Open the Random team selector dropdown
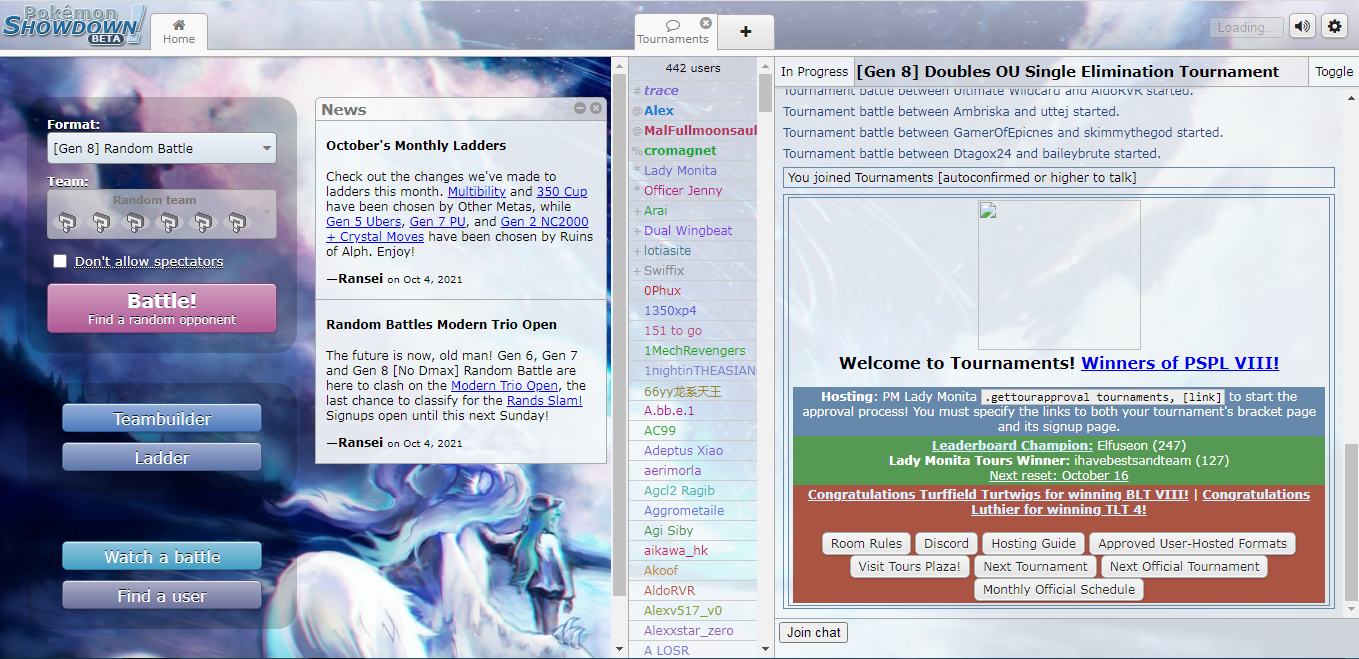This screenshot has height=659, width=1359. (162, 214)
